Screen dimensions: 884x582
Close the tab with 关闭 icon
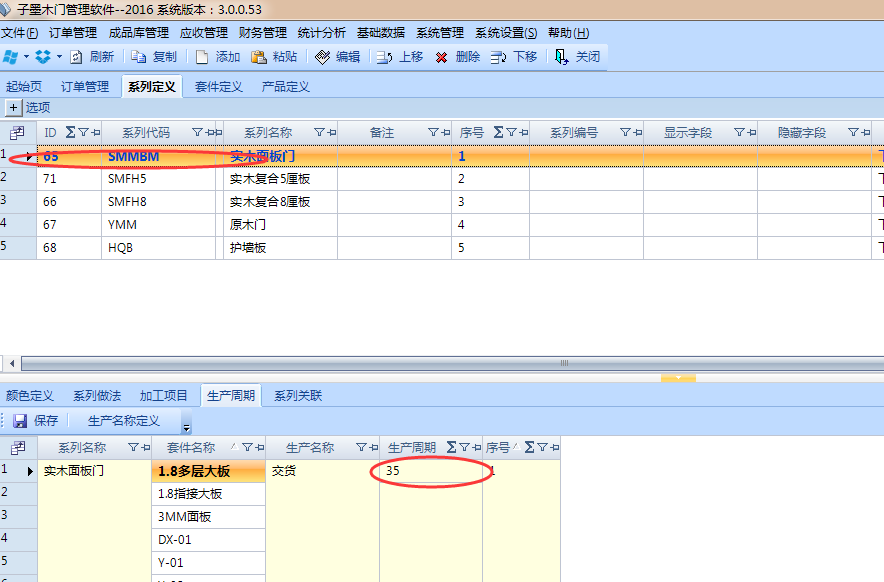coord(562,57)
